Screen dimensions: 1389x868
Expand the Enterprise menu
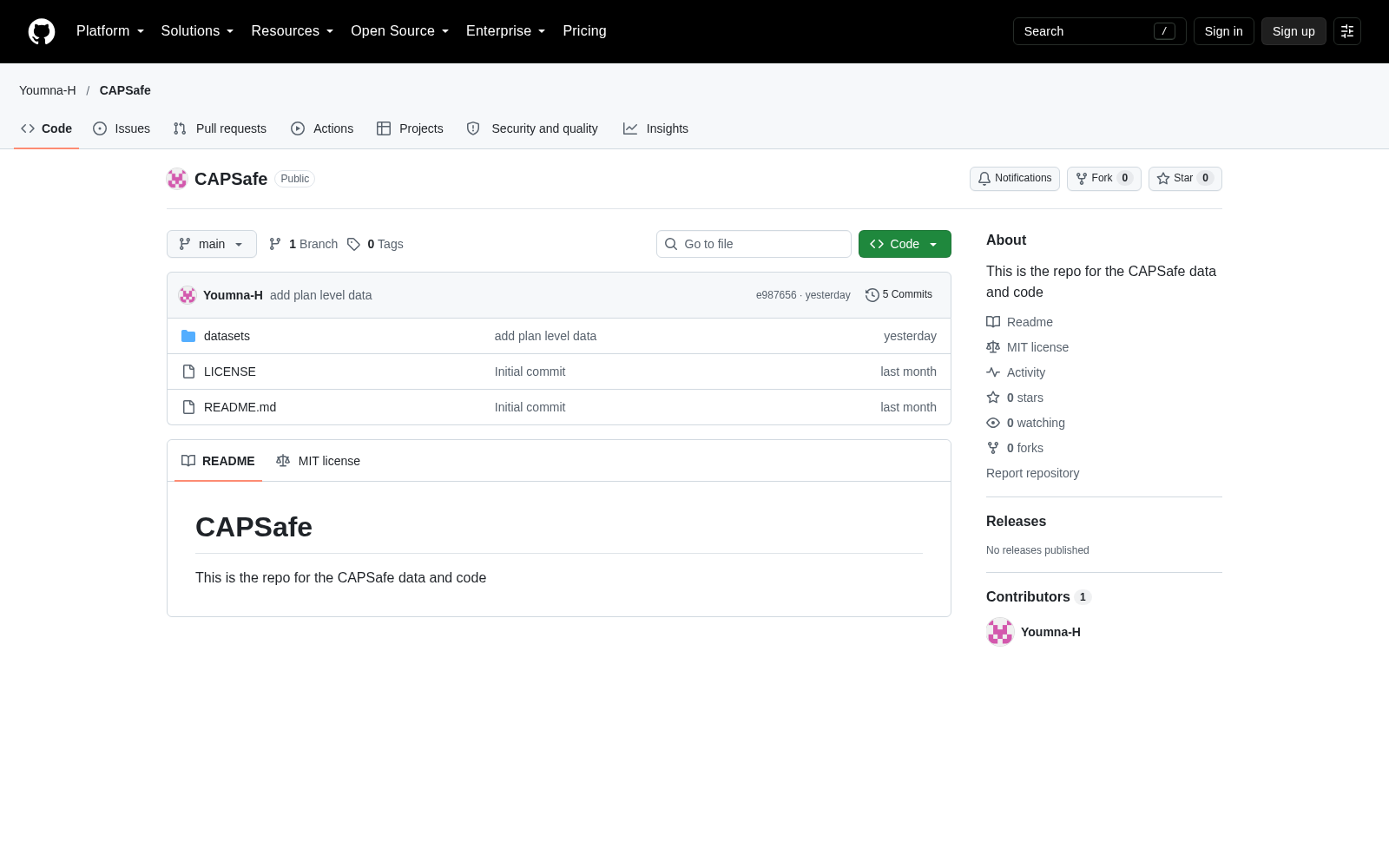click(506, 31)
